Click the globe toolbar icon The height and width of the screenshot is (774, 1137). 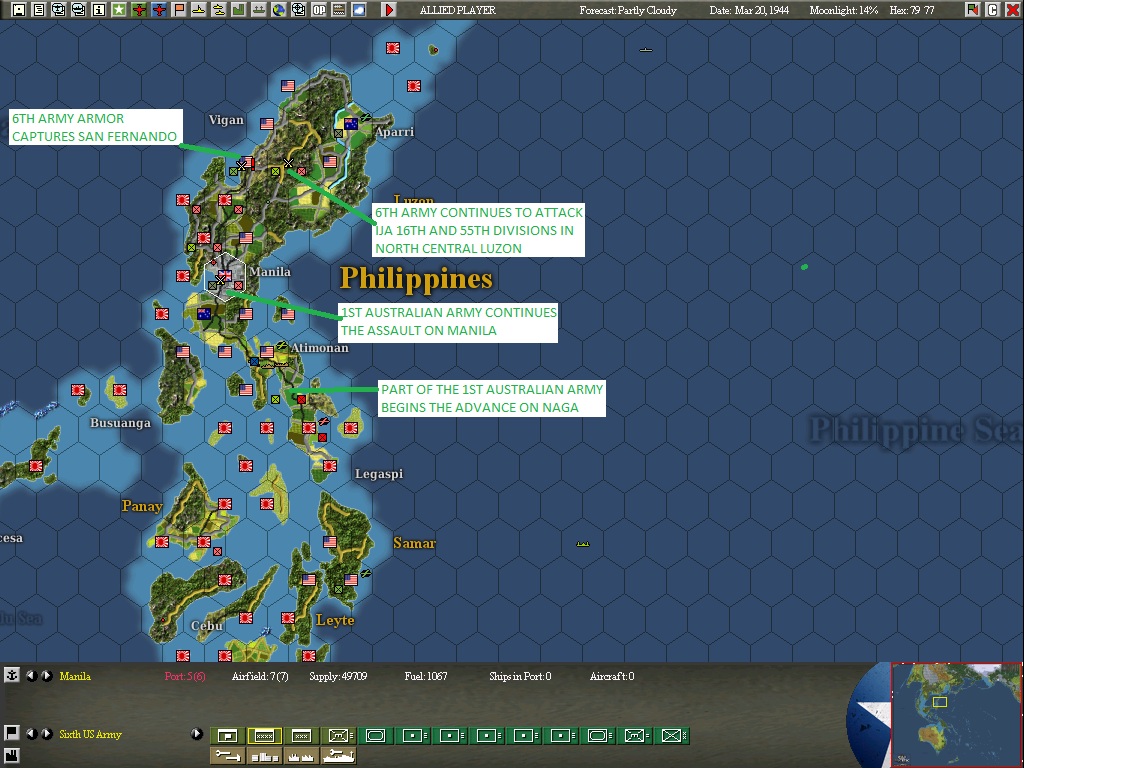278,9
